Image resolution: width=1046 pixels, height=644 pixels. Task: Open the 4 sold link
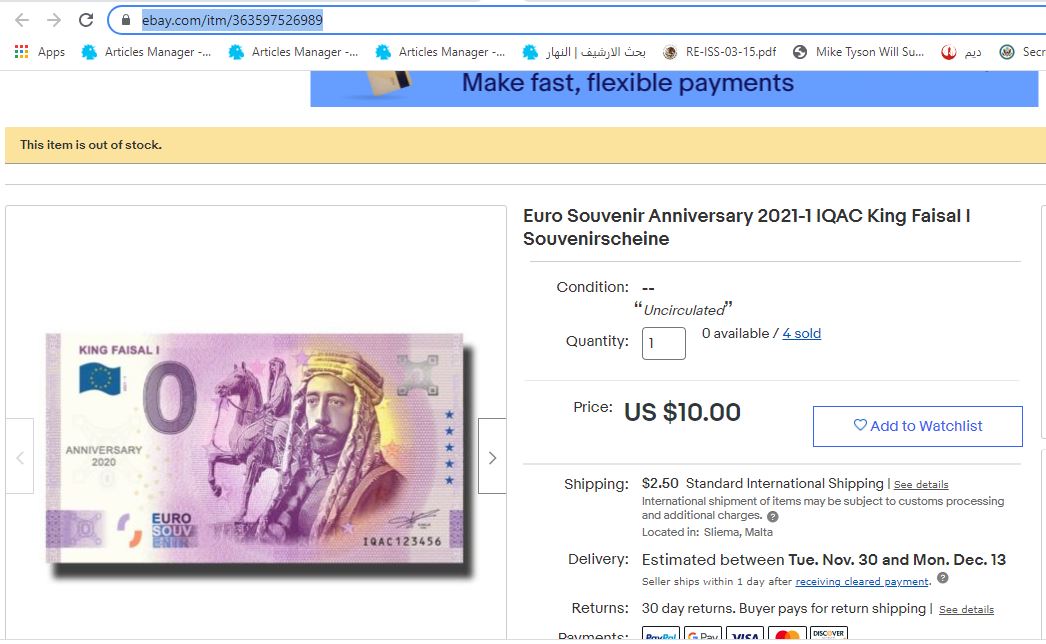pos(801,334)
